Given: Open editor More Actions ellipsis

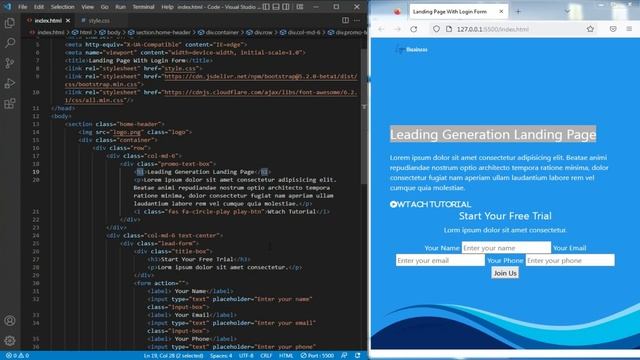Looking at the screenshot, I should (357, 20).
